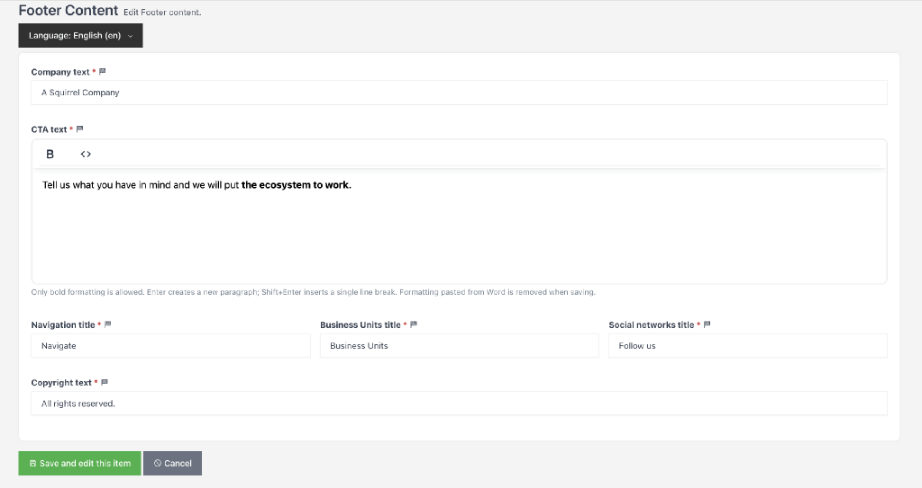Viewport: 922px width, 488px height.
Task: Click the flag icon beside Business Units title
Action: pos(413,325)
